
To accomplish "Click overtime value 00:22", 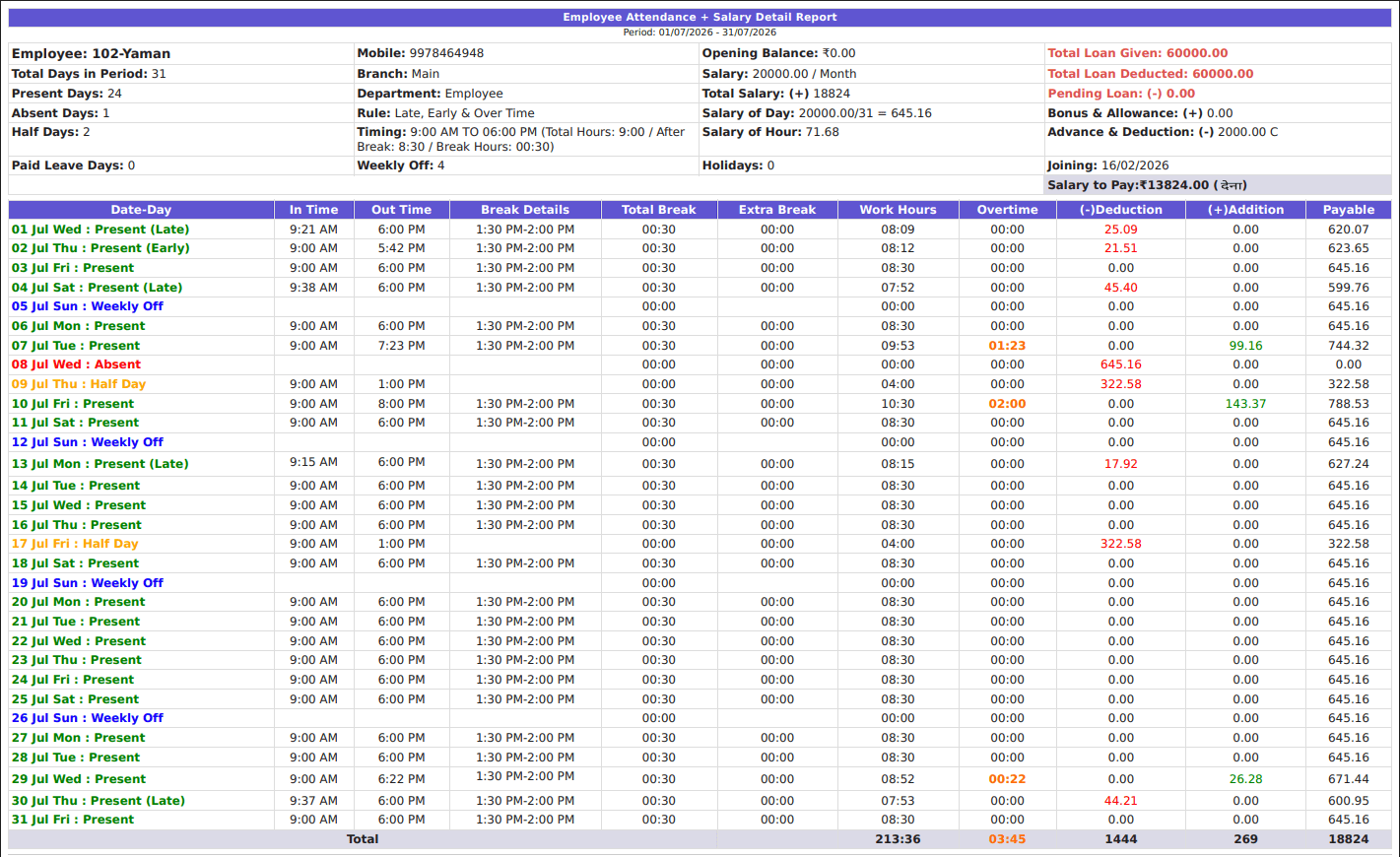I will pos(1007,779).
